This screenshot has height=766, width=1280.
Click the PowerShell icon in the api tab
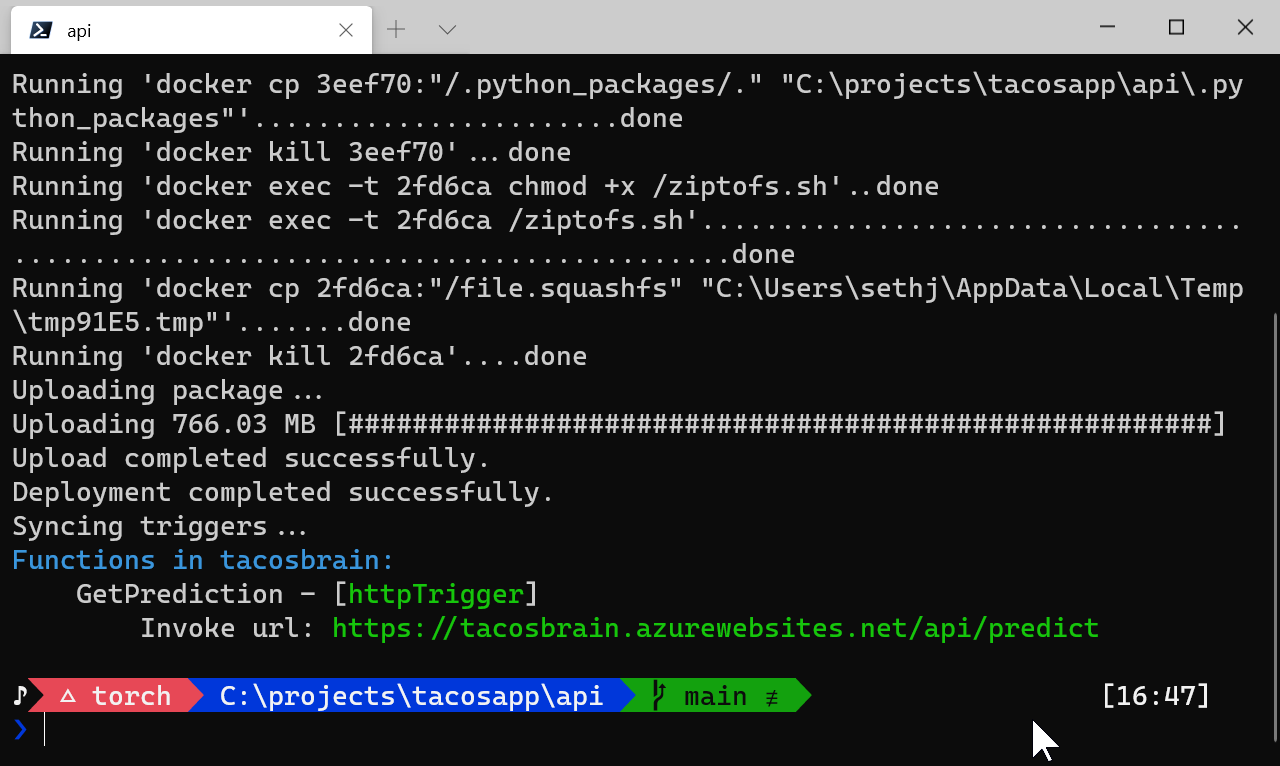click(41, 30)
